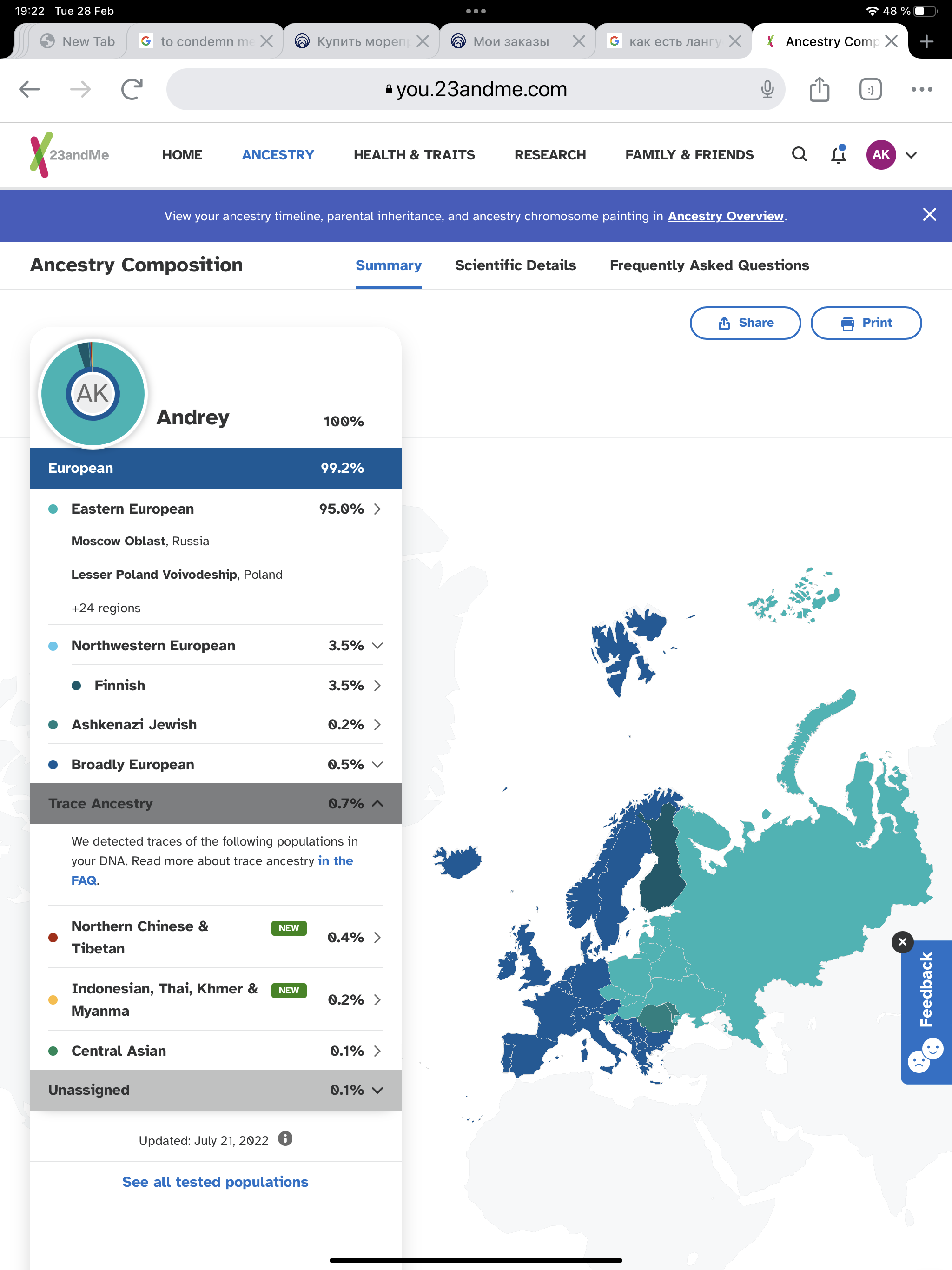
Task: Expand the Broadly European row
Action: tap(377, 764)
